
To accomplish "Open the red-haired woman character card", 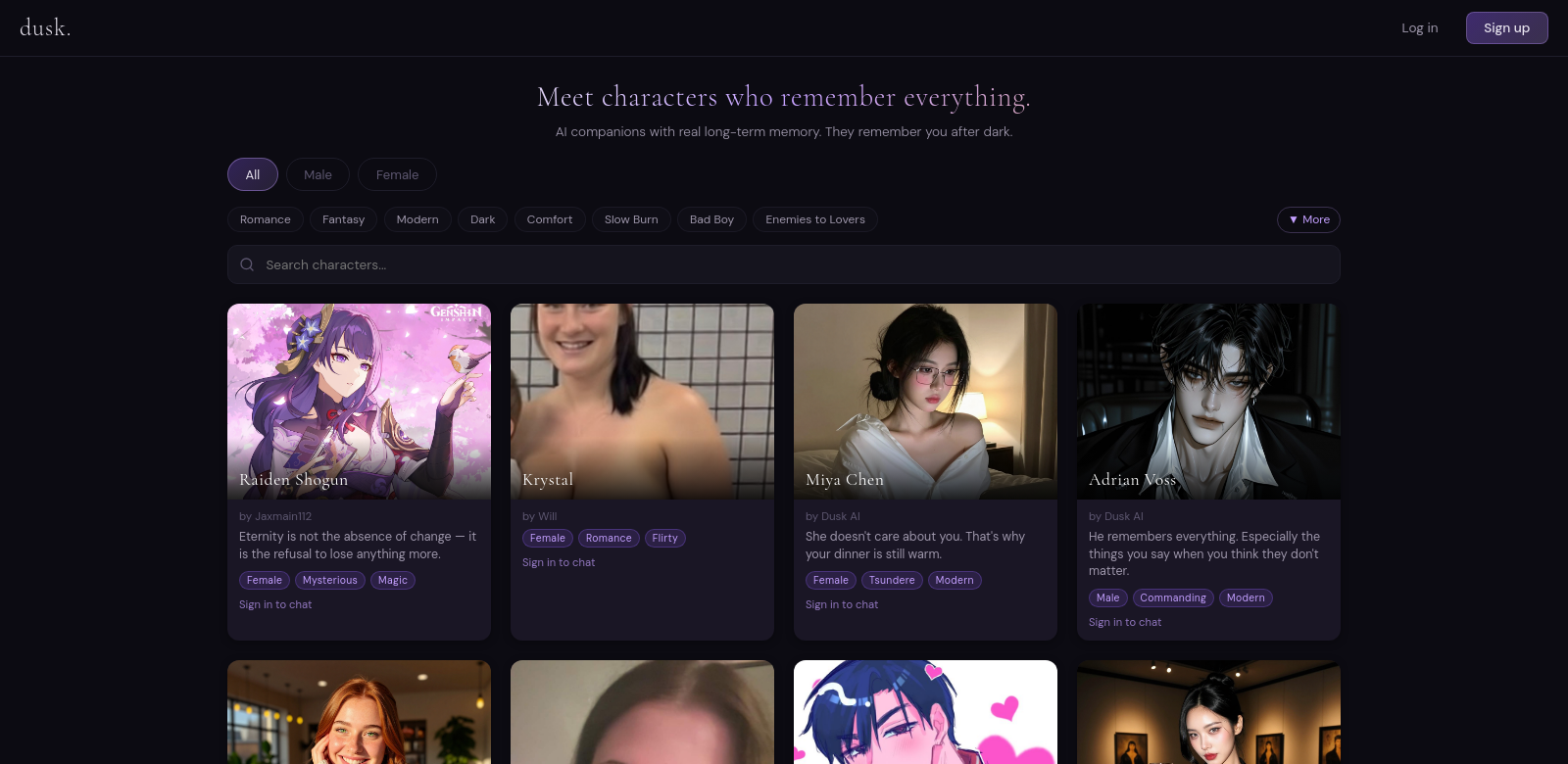I will [x=359, y=712].
